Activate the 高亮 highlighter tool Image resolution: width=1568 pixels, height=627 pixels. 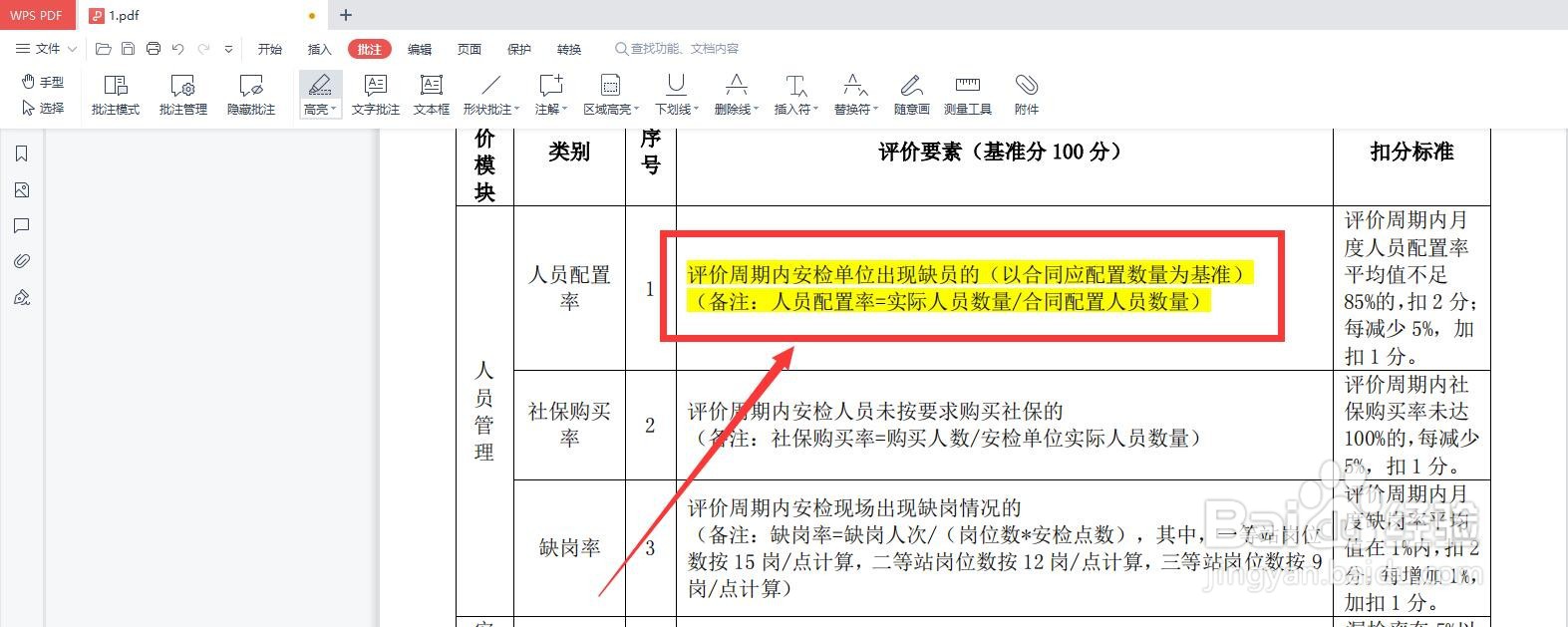point(319,86)
